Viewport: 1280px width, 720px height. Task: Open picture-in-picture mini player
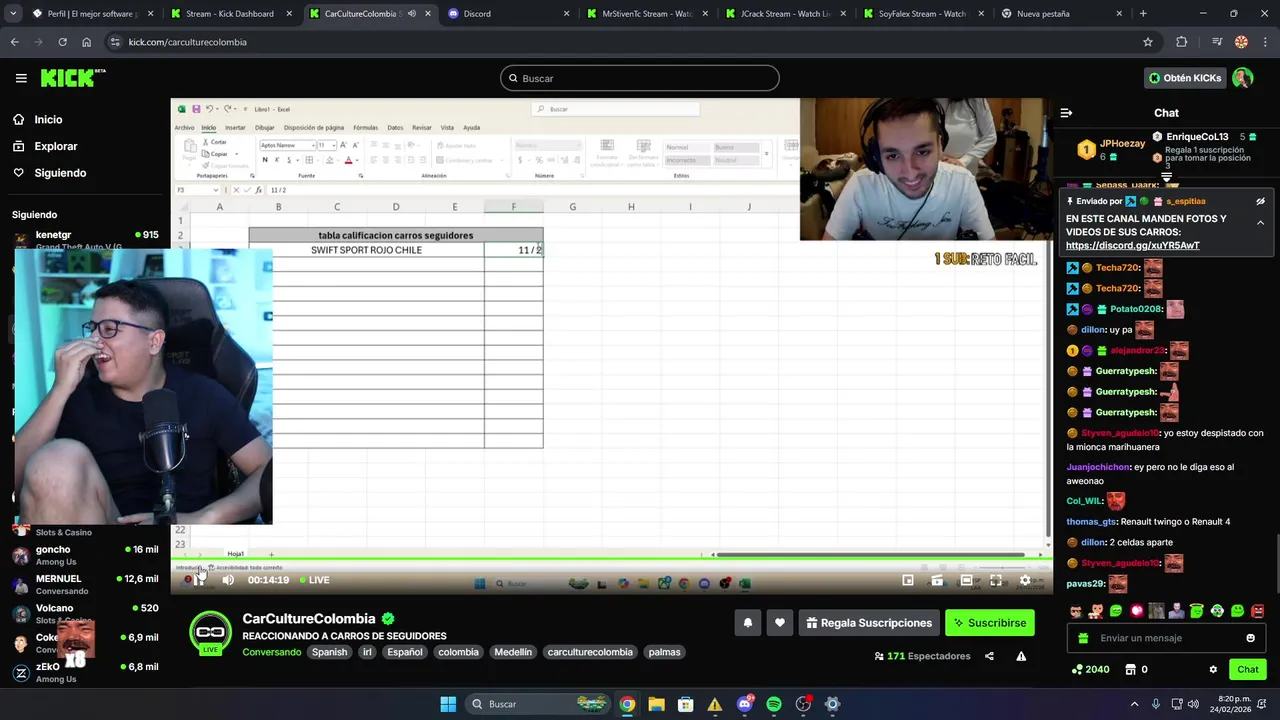908,580
